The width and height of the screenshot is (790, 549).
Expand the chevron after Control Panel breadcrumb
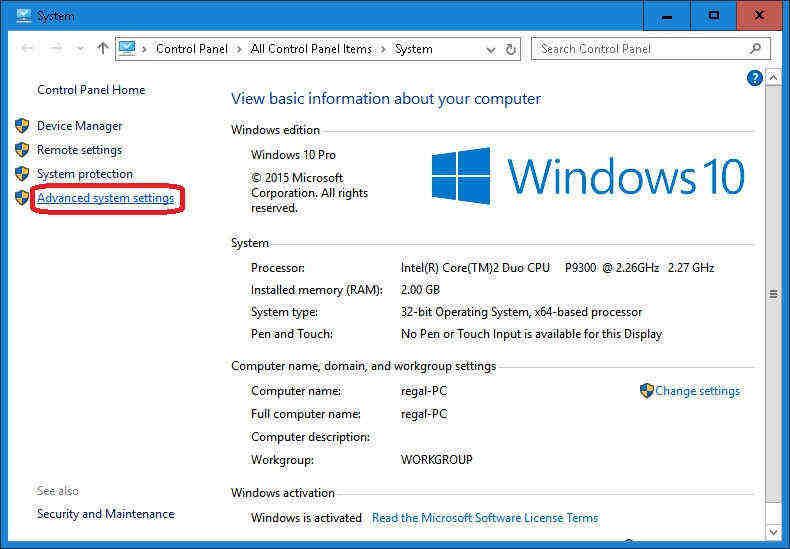click(x=239, y=49)
